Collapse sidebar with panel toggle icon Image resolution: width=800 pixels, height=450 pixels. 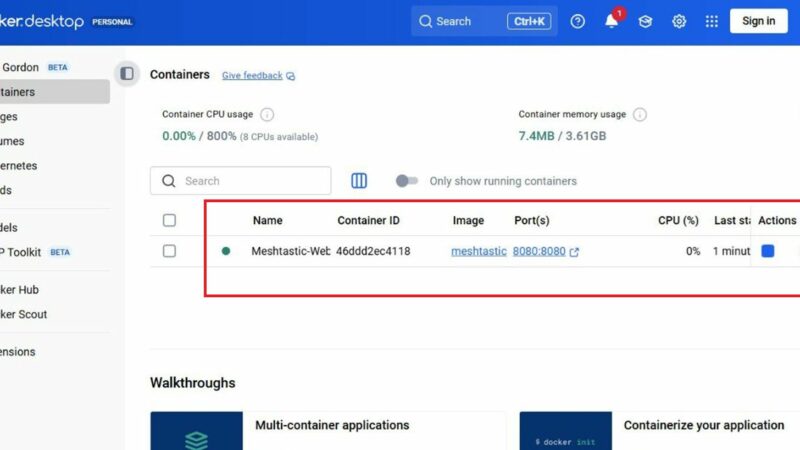pos(127,74)
